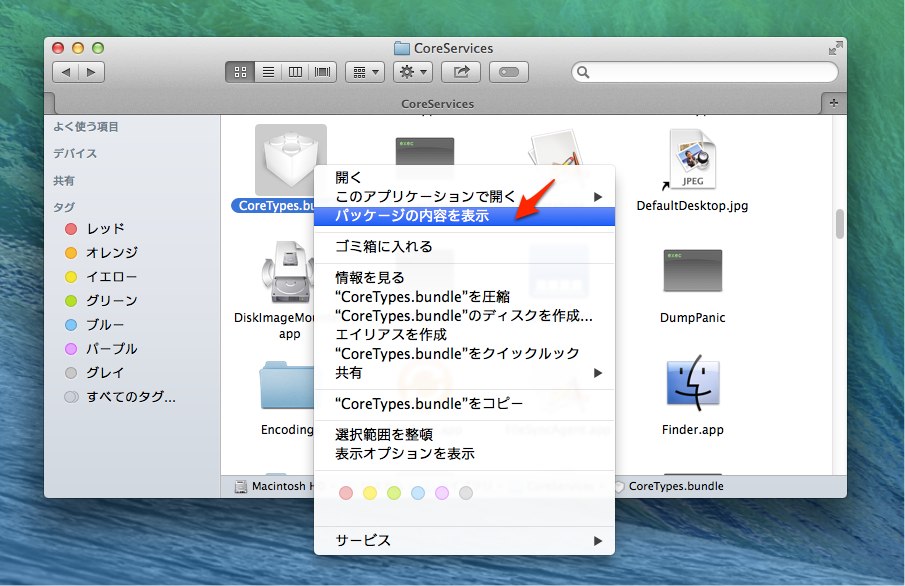Image resolution: width=905 pixels, height=586 pixels.
Task: Select the Finder.app icon
Action: [x=693, y=383]
